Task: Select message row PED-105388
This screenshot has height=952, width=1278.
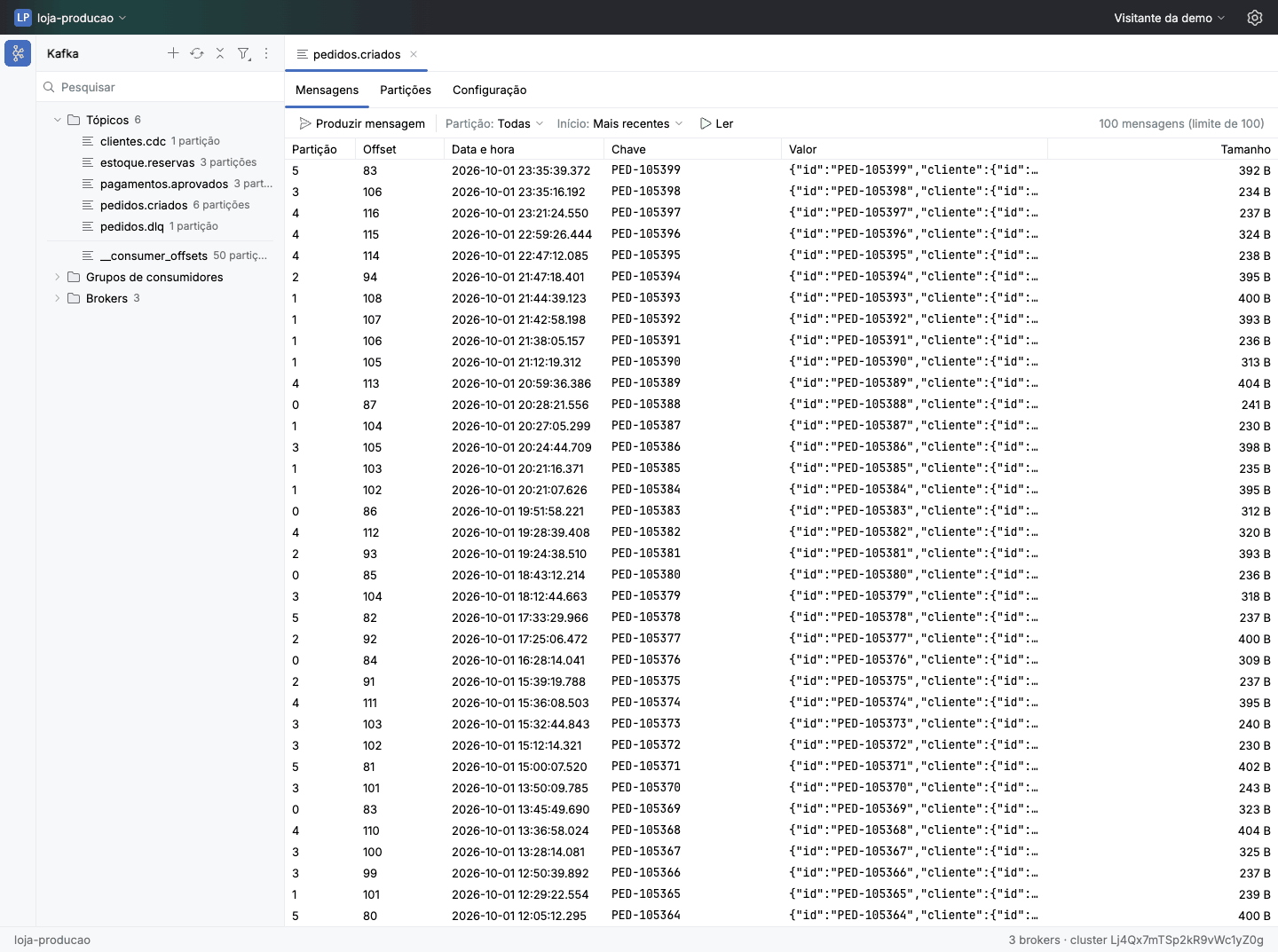Action: point(781,405)
